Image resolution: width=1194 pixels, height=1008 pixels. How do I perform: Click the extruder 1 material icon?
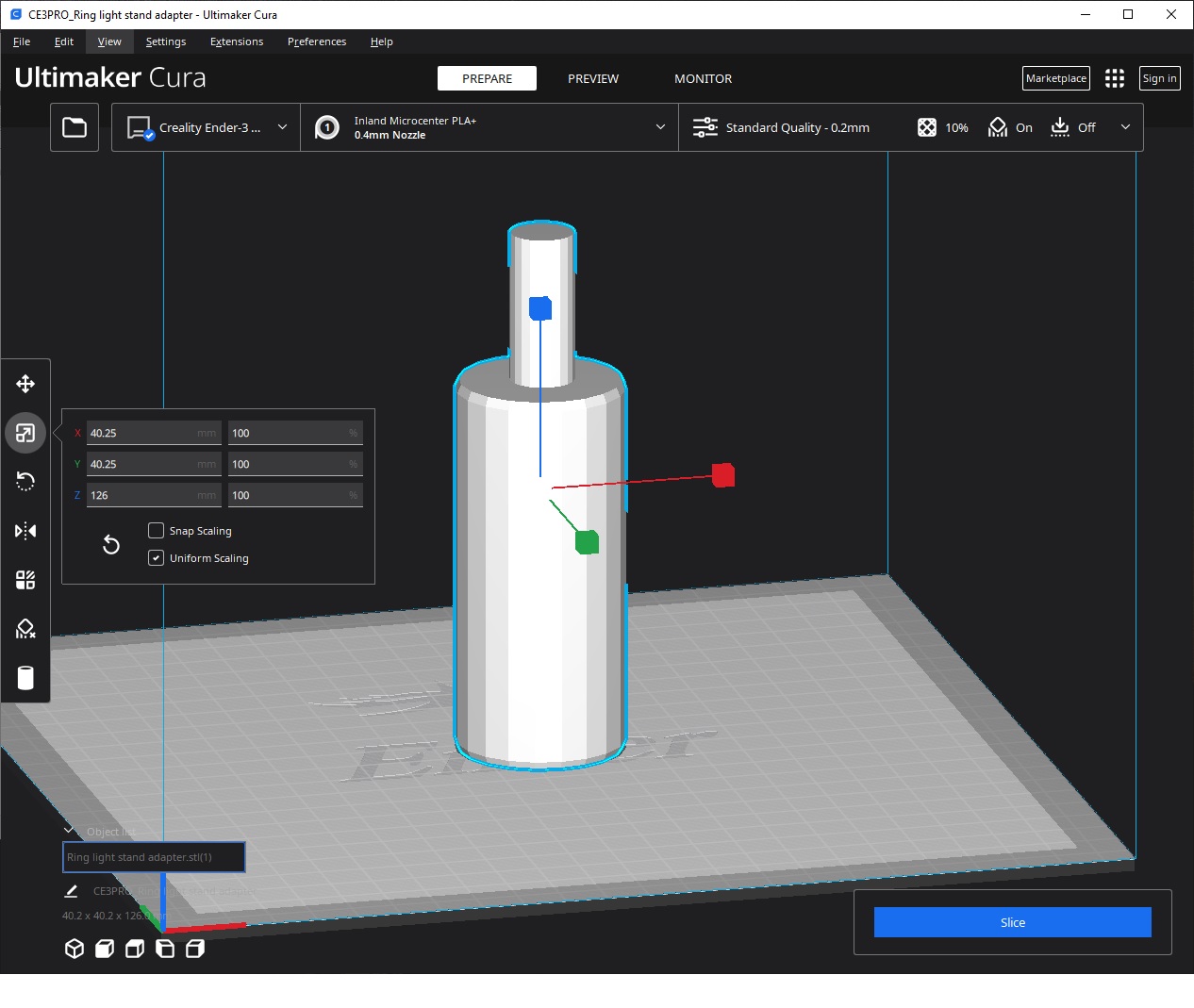(x=327, y=127)
